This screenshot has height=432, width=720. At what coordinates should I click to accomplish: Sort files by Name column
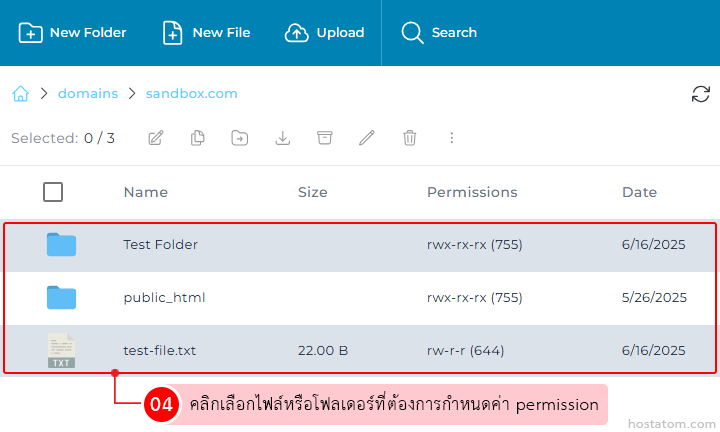(x=145, y=192)
